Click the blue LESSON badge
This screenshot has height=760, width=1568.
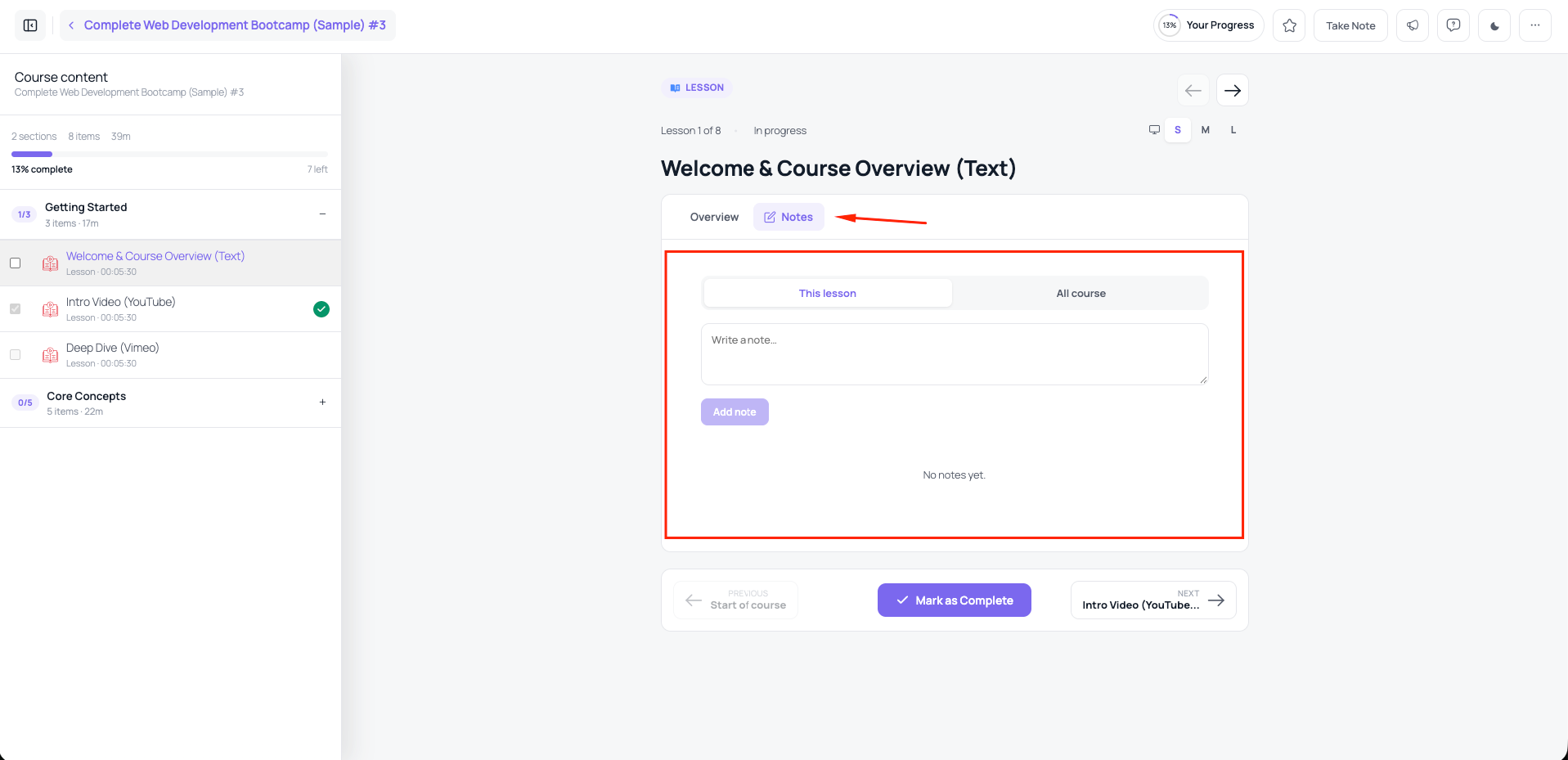click(696, 88)
